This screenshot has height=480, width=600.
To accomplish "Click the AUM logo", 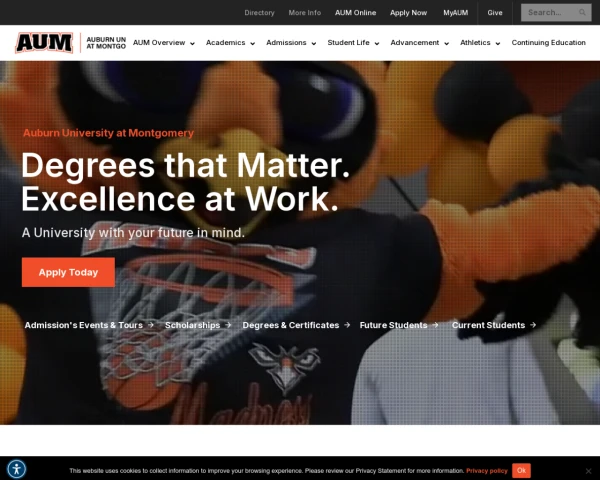I will tap(44, 42).
